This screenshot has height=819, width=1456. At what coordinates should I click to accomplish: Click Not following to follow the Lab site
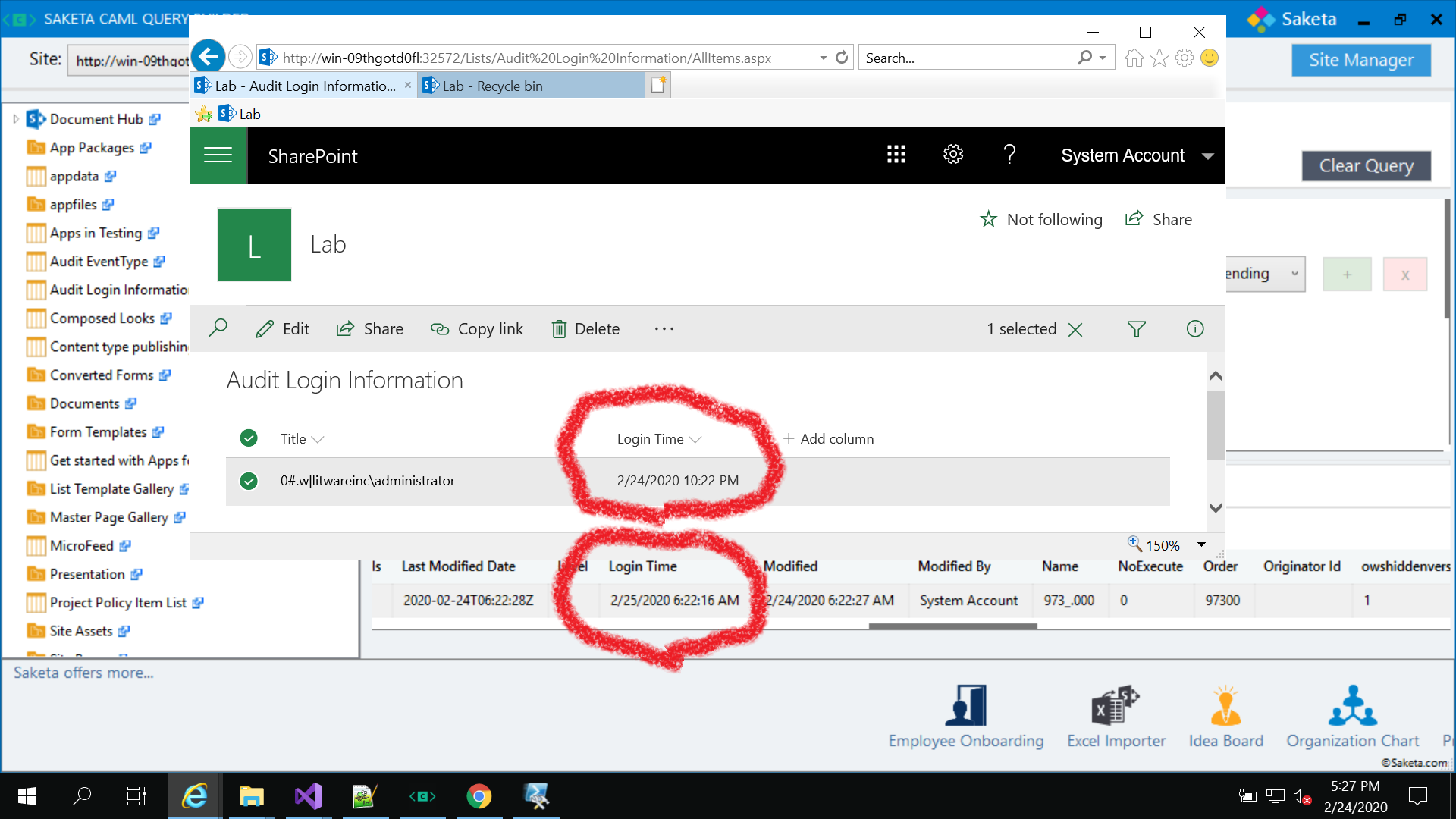tap(1041, 219)
